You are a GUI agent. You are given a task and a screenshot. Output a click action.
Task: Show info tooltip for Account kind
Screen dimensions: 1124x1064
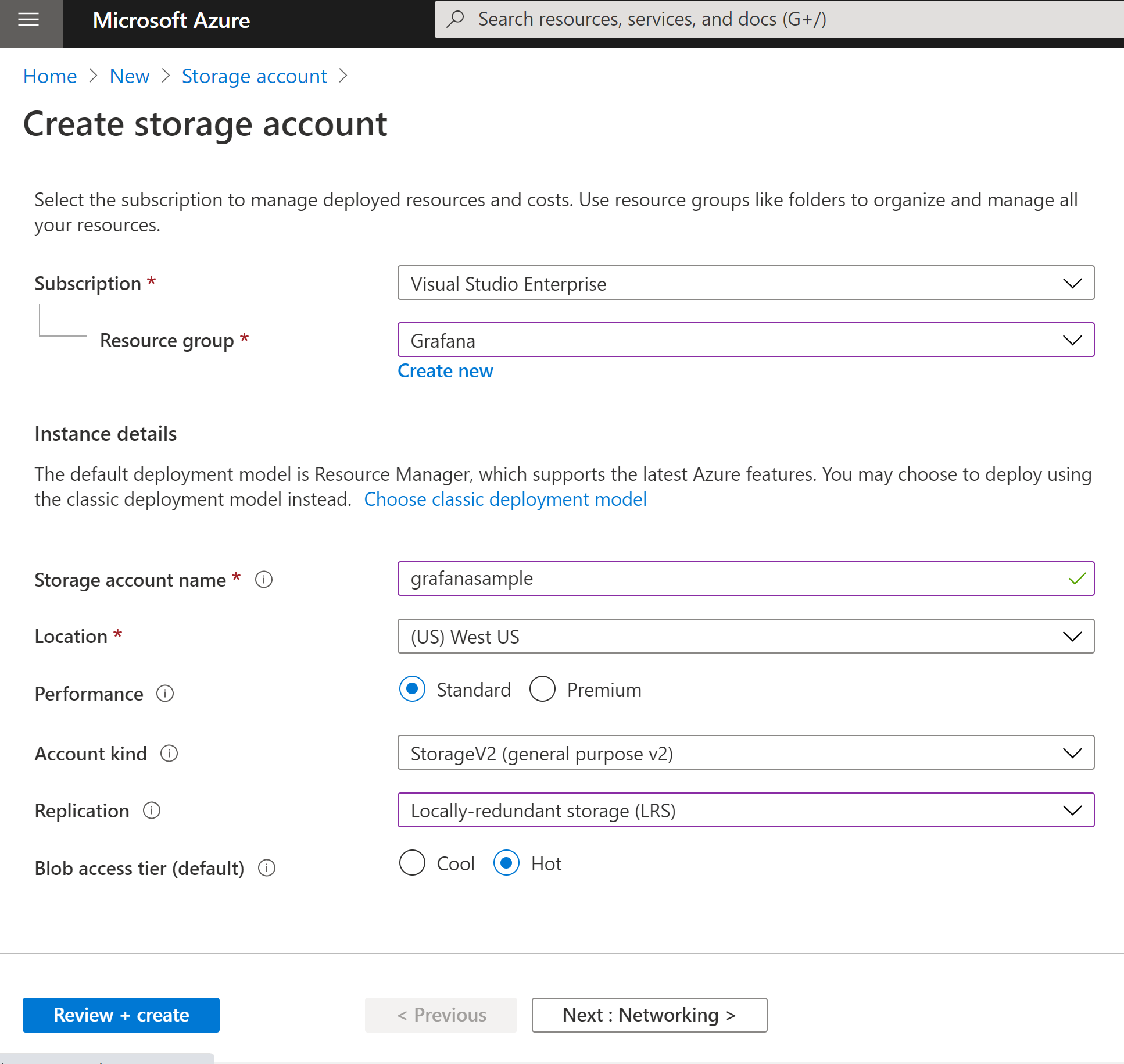pyautogui.click(x=169, y=754)
